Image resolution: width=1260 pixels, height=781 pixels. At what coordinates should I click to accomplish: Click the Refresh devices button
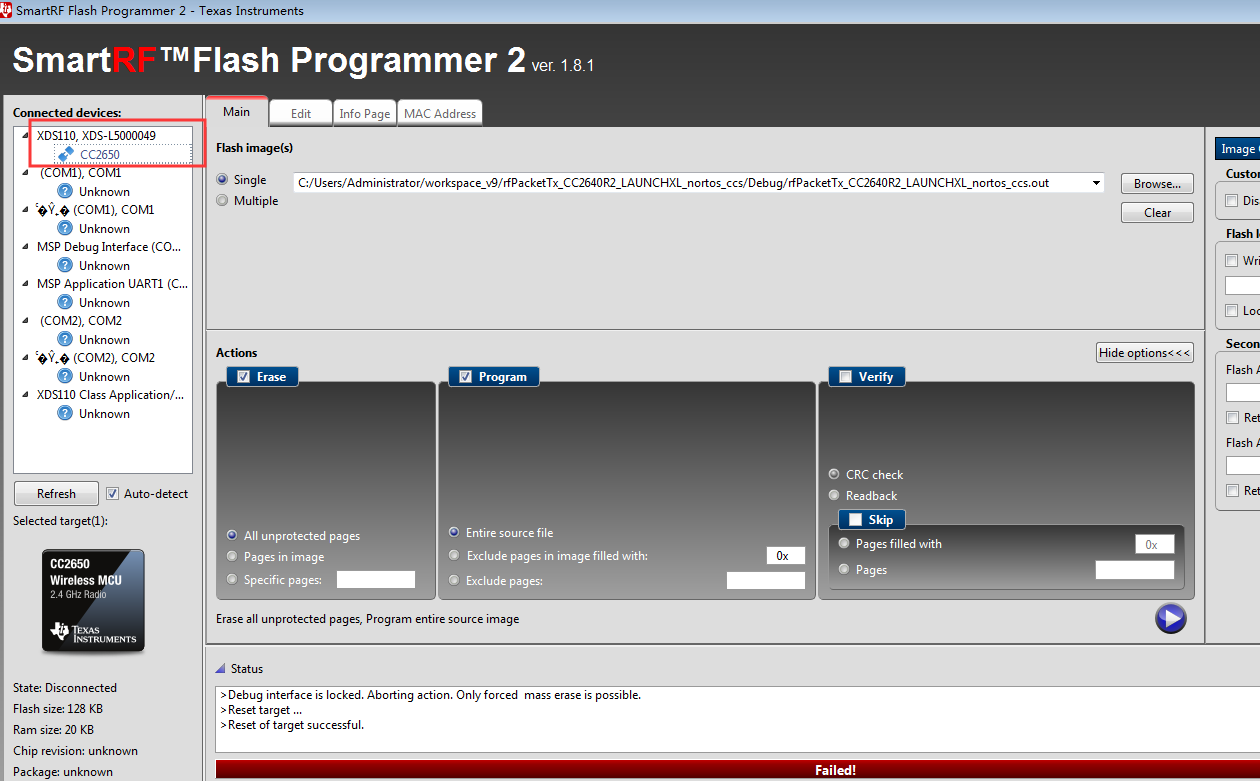(x=56, y=493)
